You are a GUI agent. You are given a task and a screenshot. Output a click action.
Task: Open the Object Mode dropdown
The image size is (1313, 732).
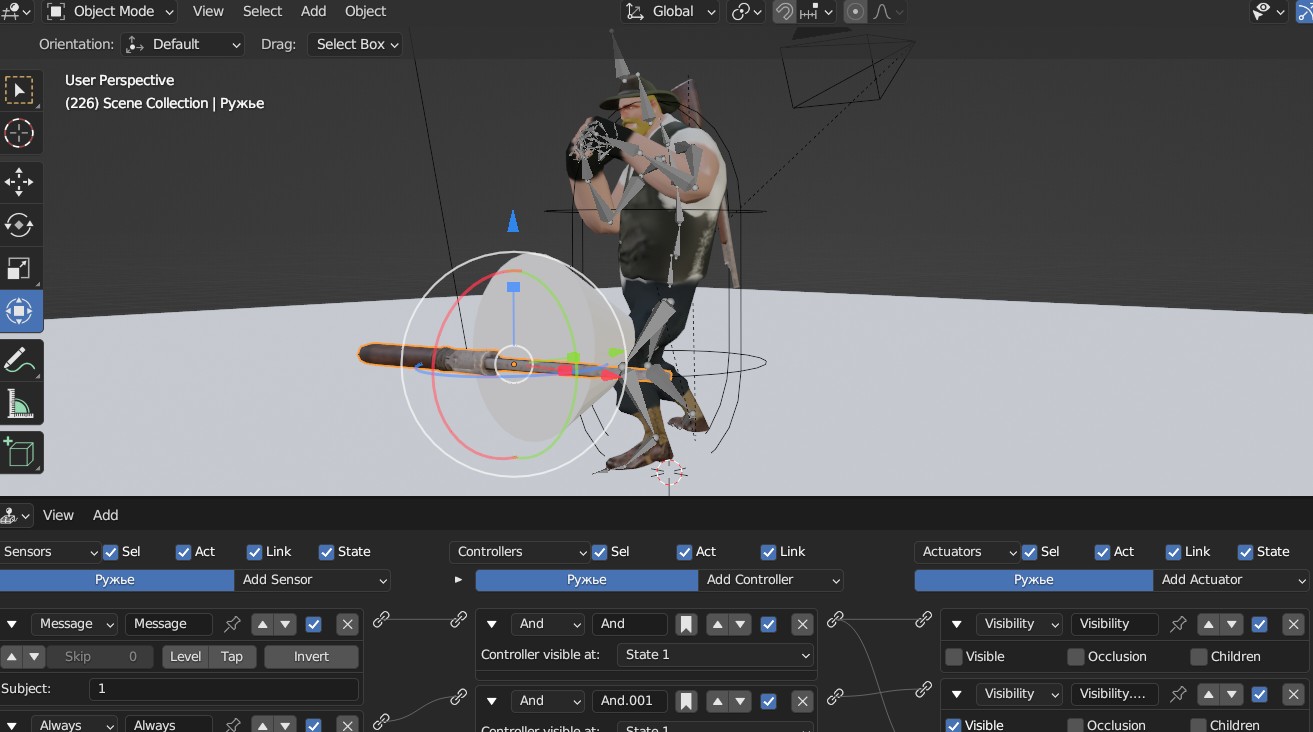click(x=110, y=12)
